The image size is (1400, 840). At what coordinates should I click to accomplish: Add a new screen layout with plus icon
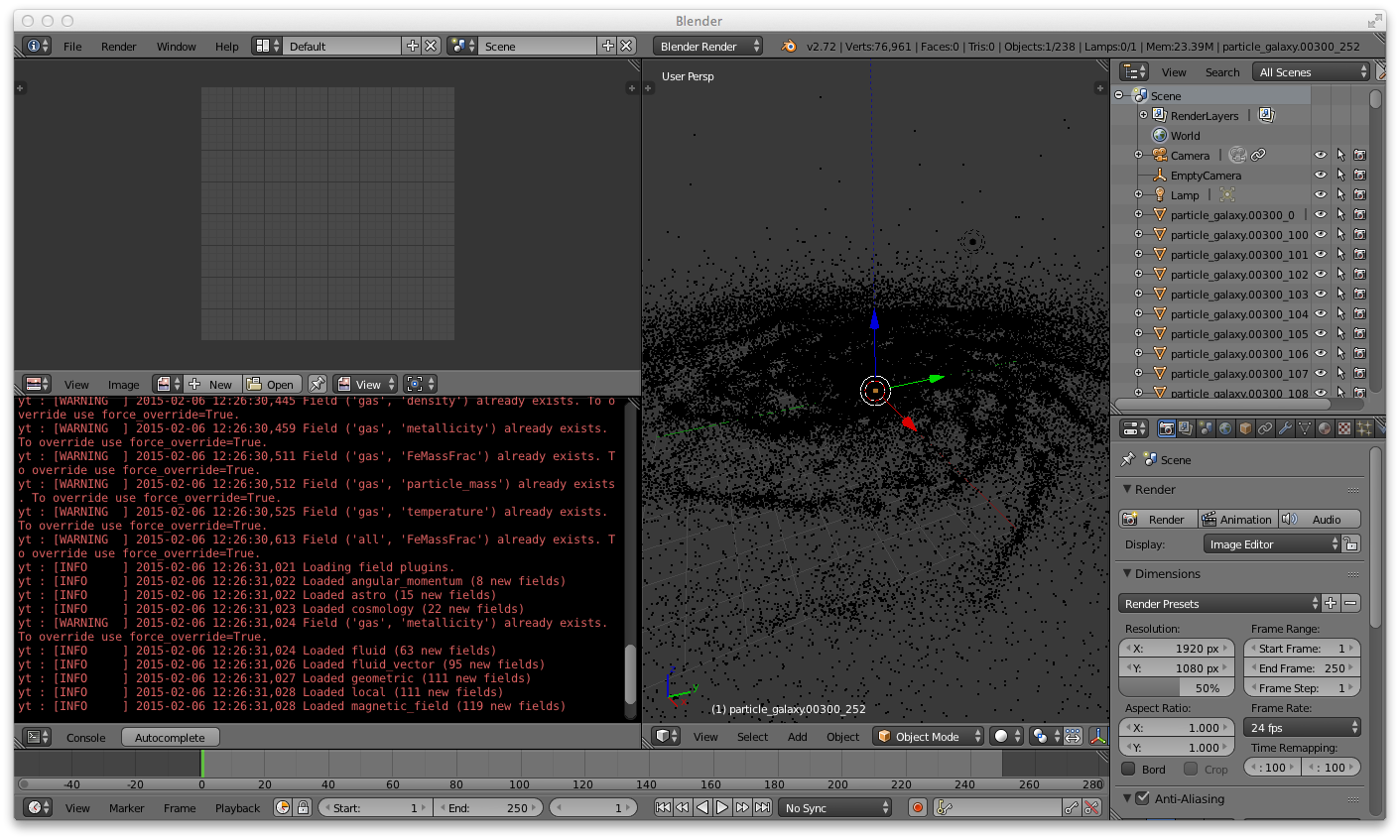(x=413, y=46)
